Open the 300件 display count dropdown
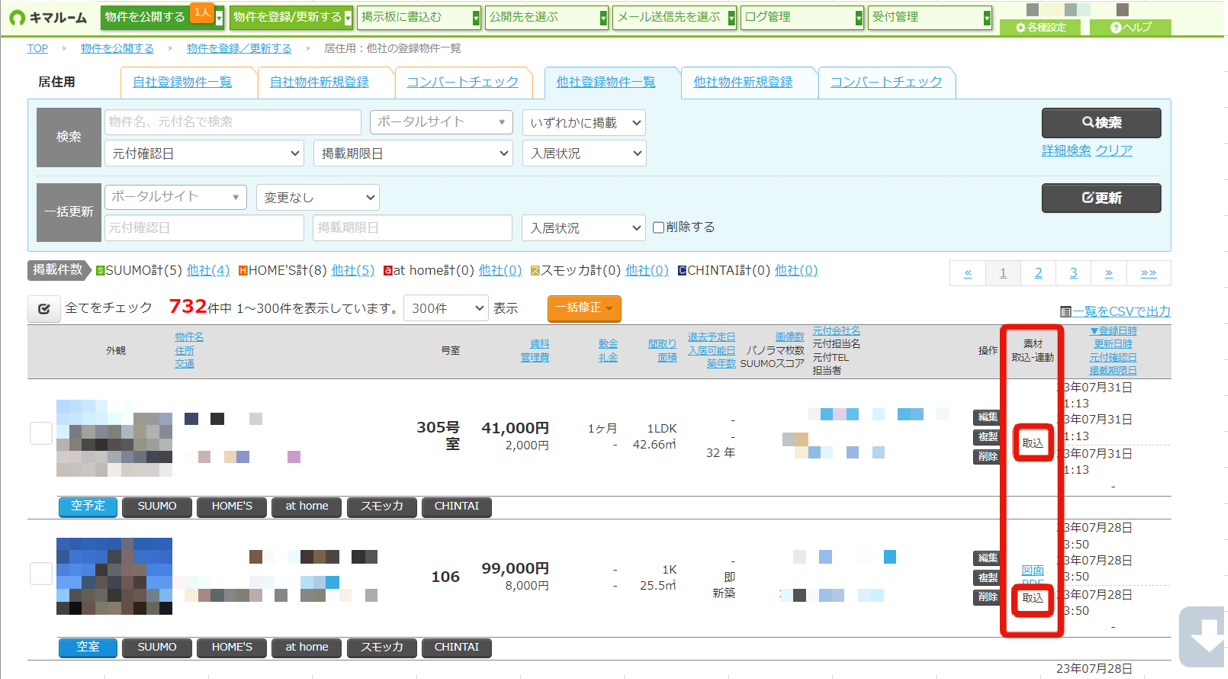The width and height of the screenshot is (1228, 679). click(445, 308)
